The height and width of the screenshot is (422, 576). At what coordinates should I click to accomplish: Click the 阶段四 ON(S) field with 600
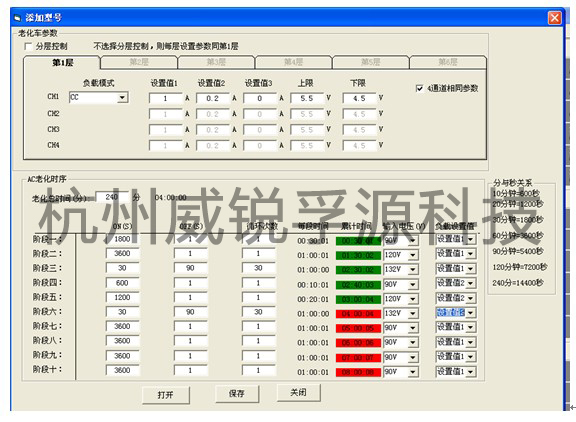coord(122,283)
